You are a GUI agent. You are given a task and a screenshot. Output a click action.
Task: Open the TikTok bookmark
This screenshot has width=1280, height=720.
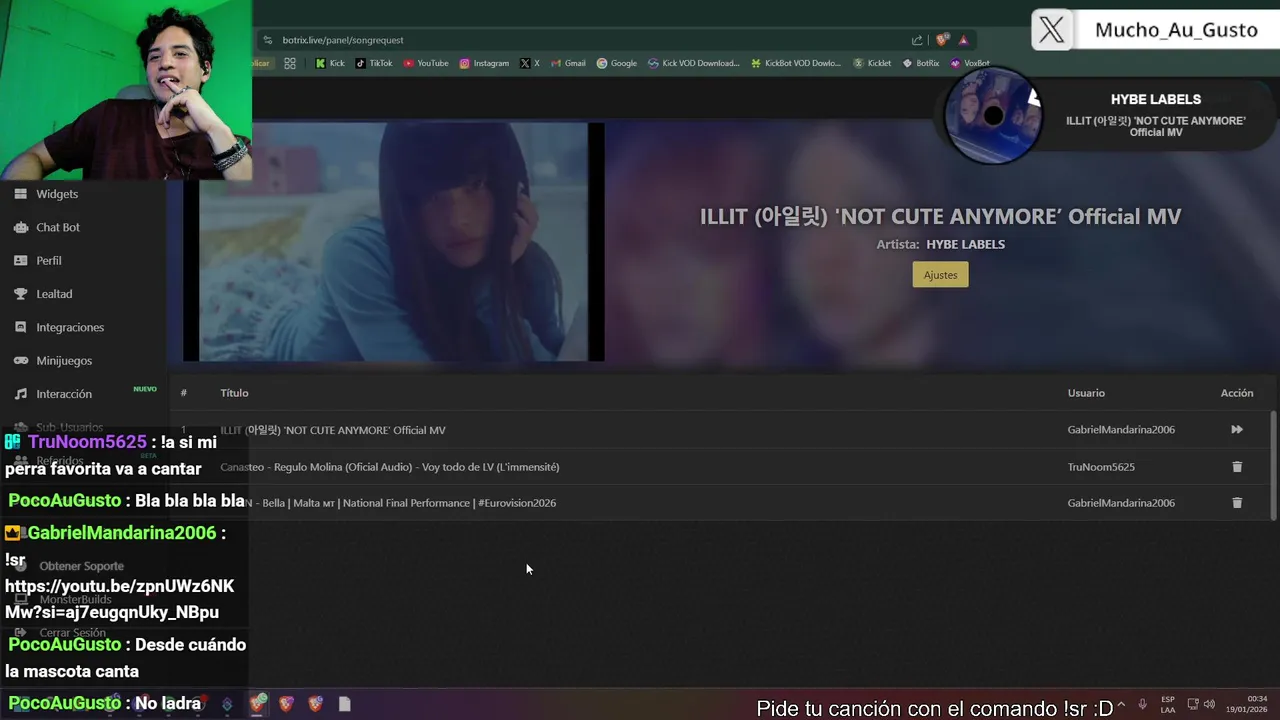(x=374, y=63)
